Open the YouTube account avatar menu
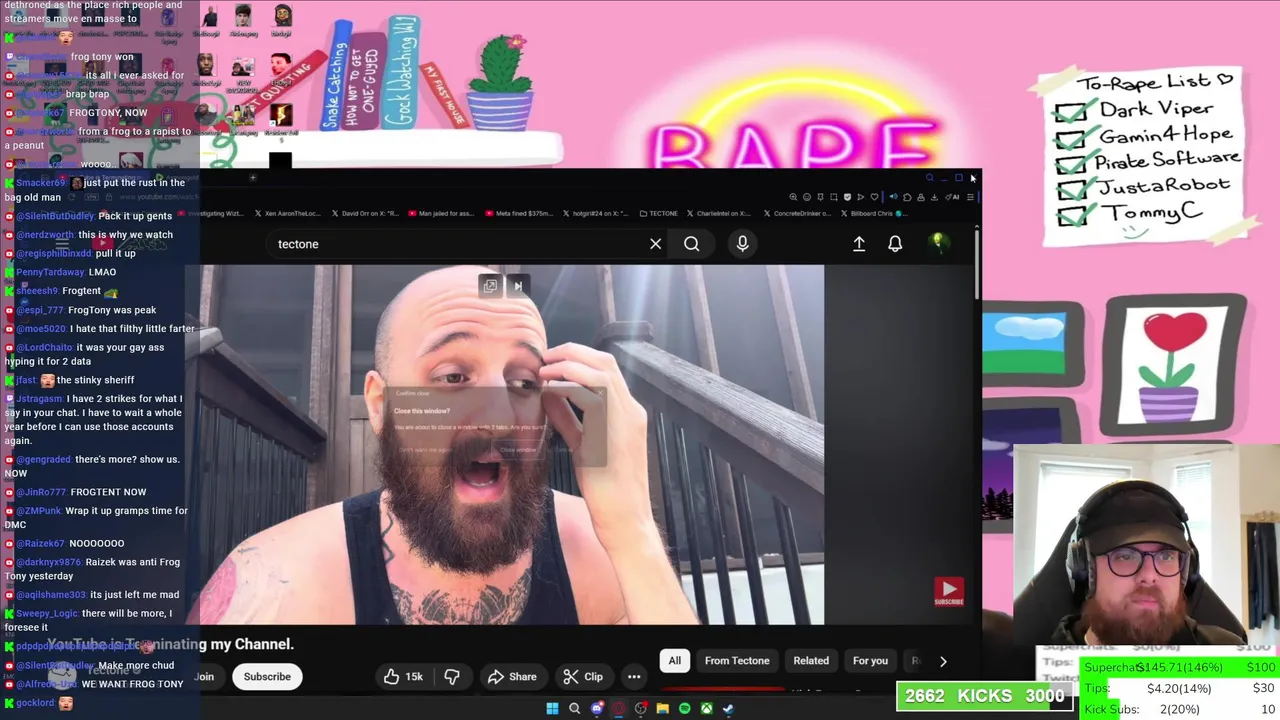The width and height of the screenshot is (1280, 720). click(x=938, y=243)
